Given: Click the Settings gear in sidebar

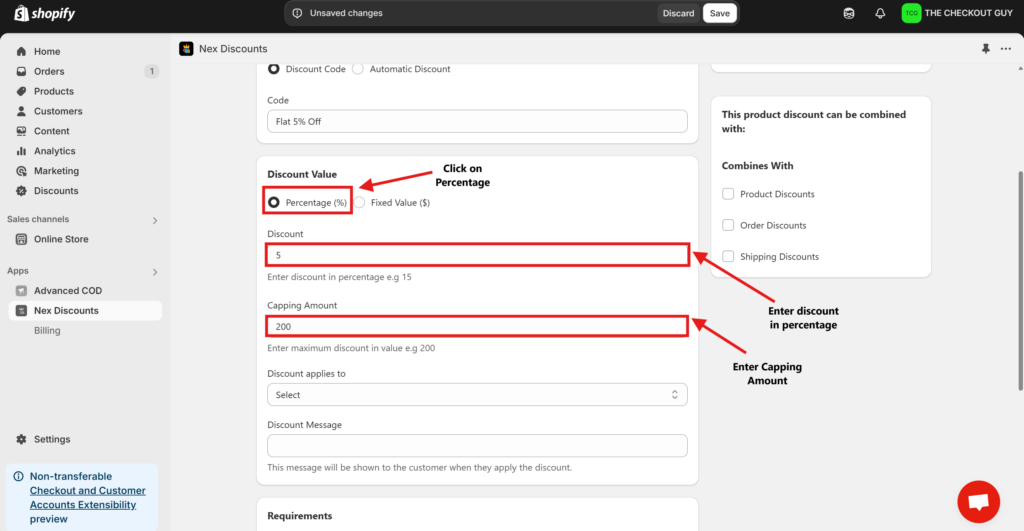Looking at the screenshot, I should click(x=22, y=439).
